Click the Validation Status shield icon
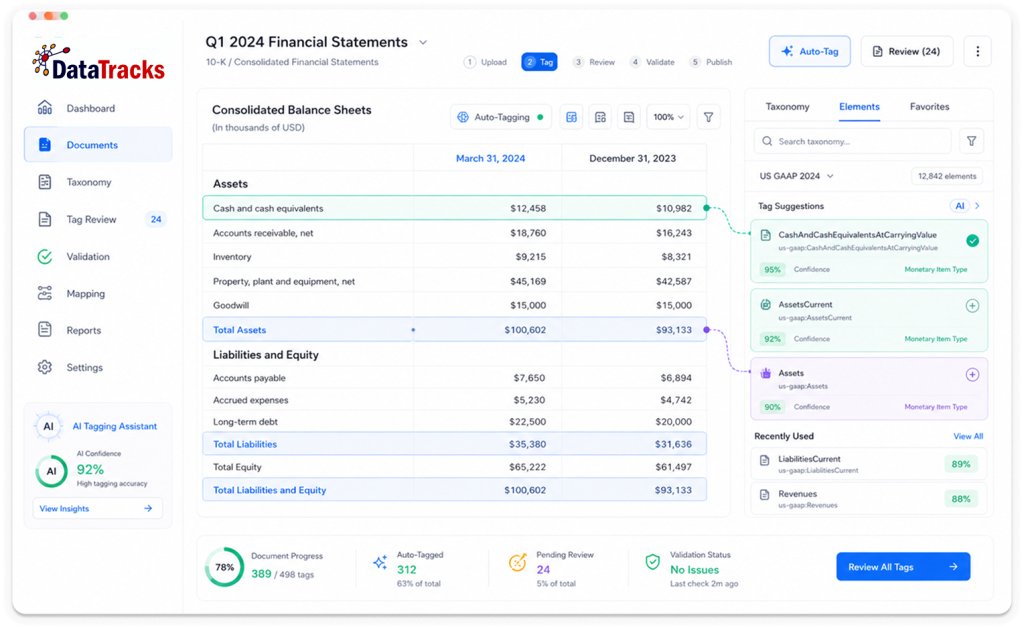Viewport: 1024px width, 629px height. (x=652, y=562)
